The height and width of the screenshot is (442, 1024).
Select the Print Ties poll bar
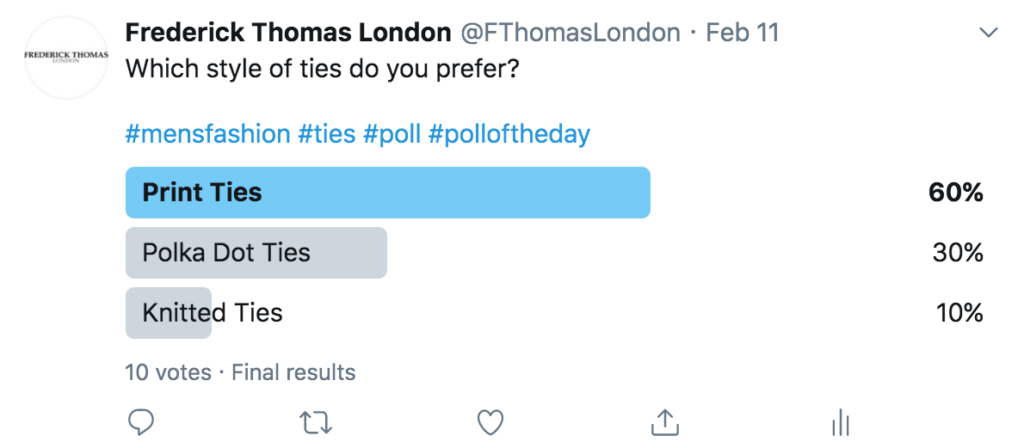pos(388,193)
